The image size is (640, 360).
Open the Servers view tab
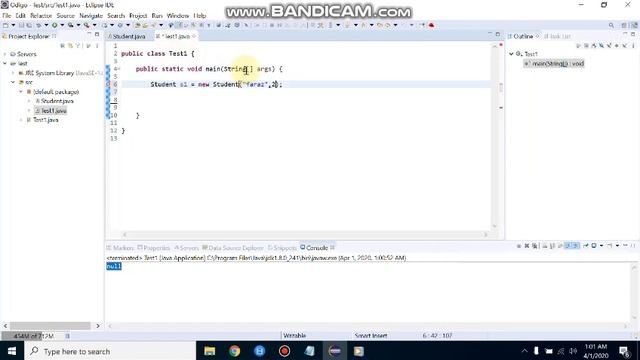[187, 248]
